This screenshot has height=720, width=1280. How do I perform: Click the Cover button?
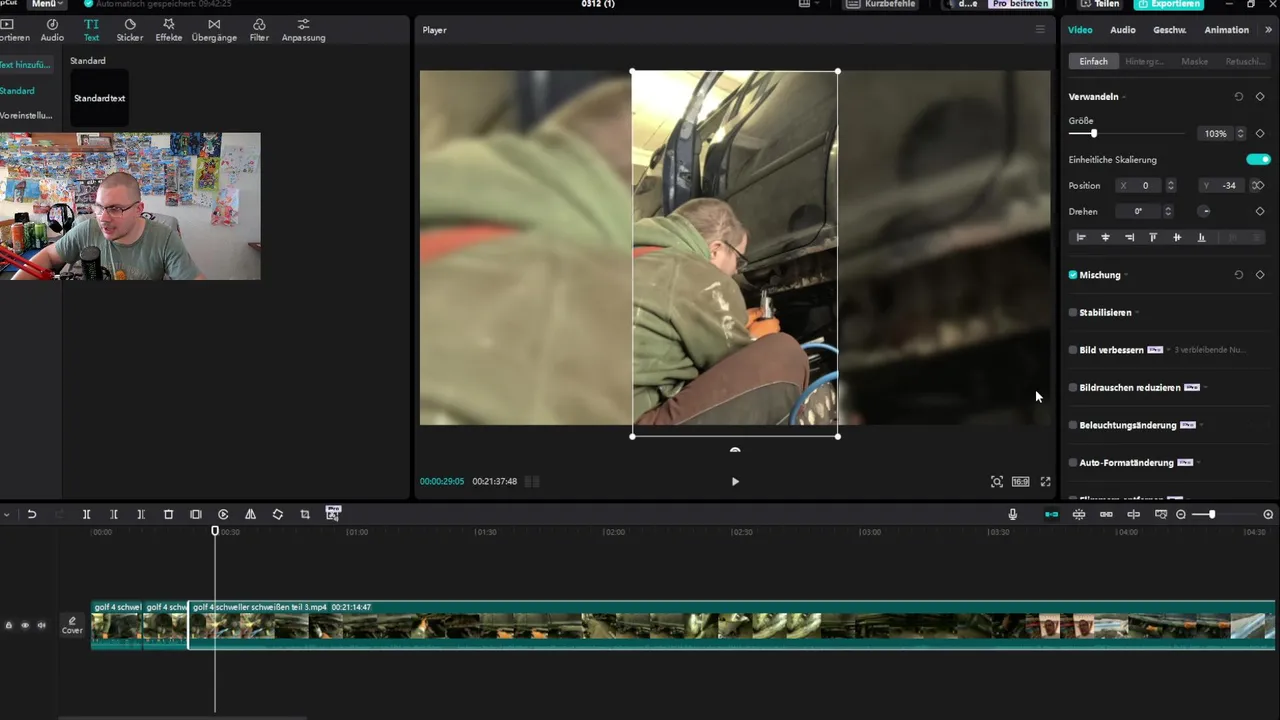coord(72,625)
